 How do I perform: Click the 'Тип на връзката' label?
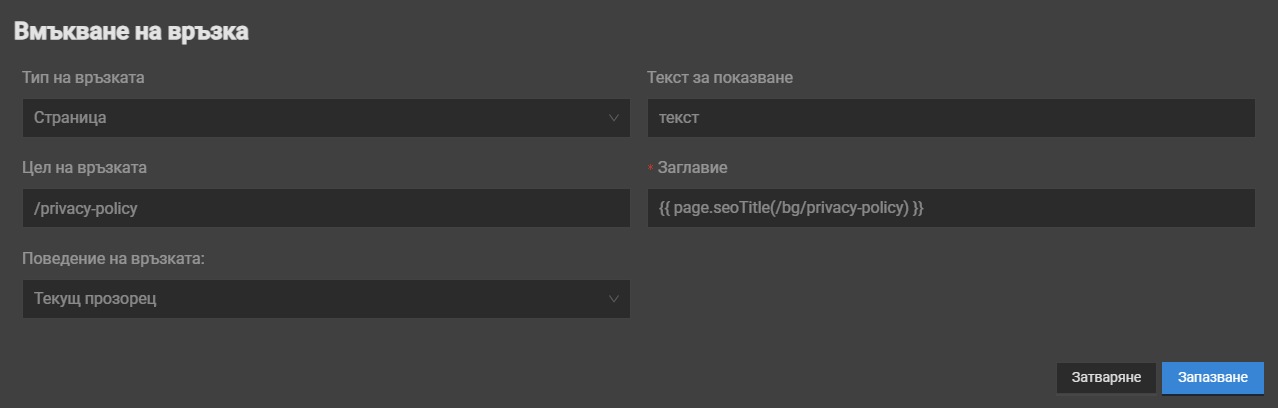[83, 77]
